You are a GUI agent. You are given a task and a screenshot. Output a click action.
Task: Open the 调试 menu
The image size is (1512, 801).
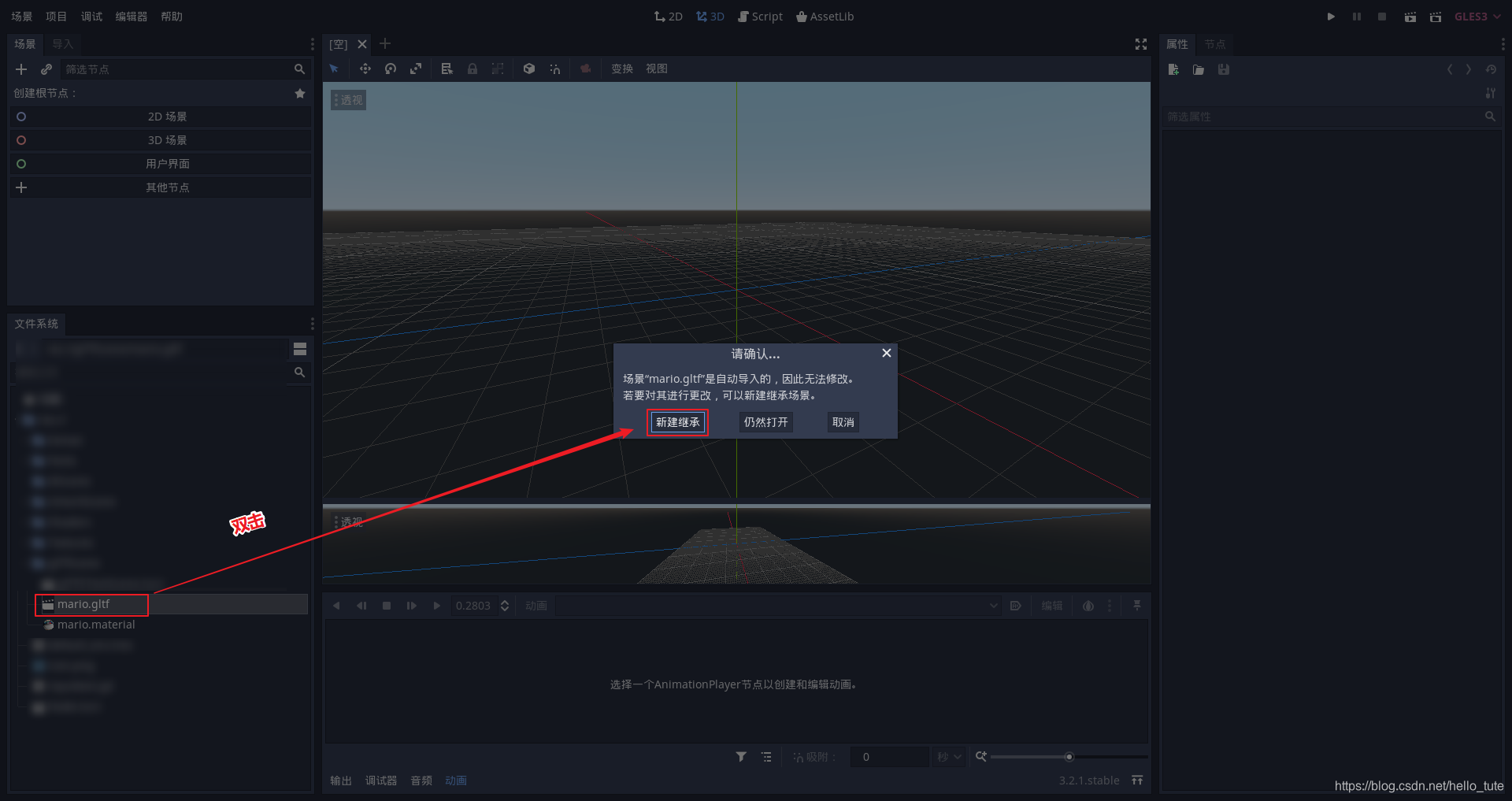(91, 17)
